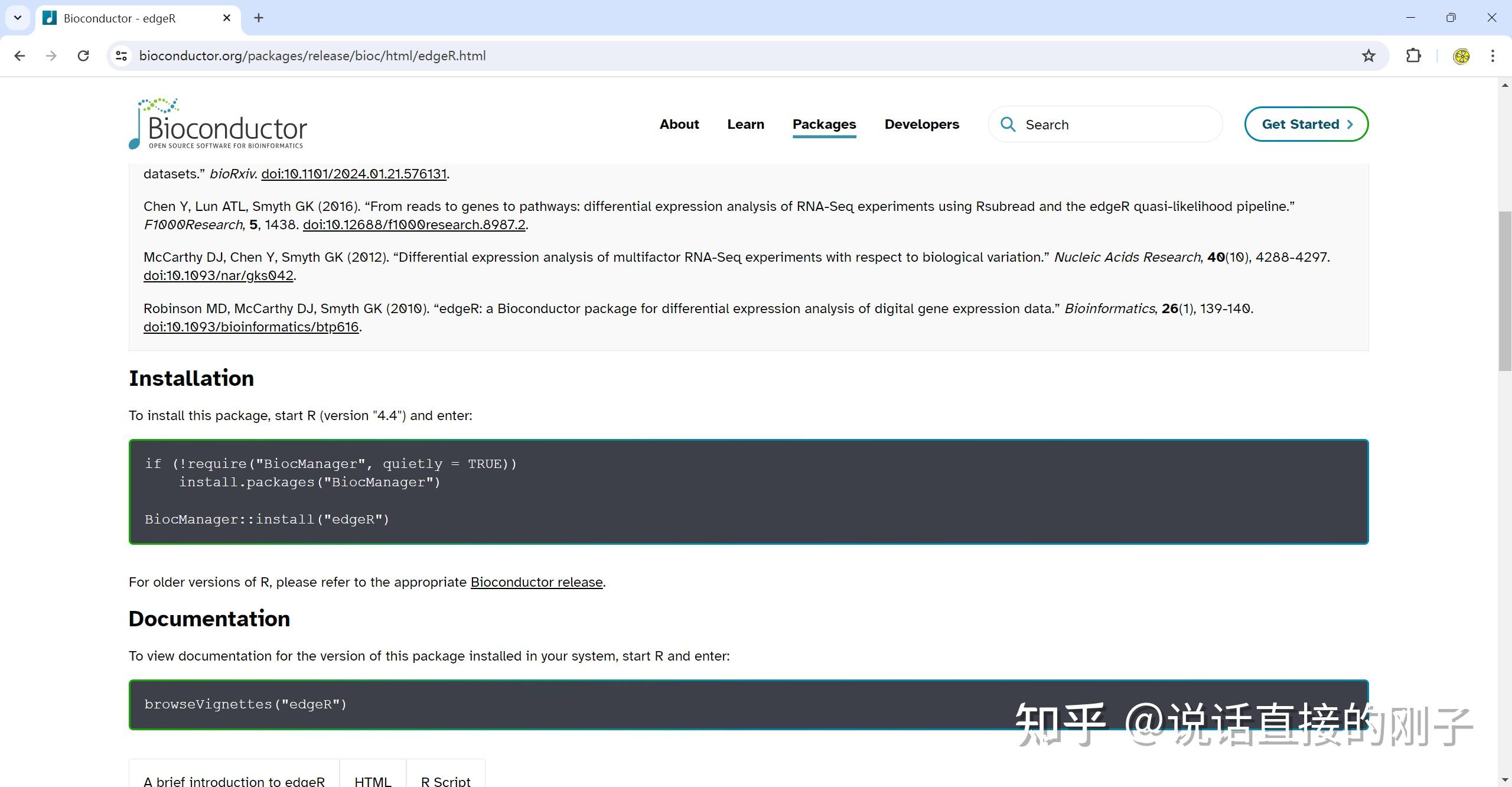Image resolution: width=1512 pixels, height=787 pixels.
Task: Click the Robinson MD 2010 citation text
Action: coord(698,317)
